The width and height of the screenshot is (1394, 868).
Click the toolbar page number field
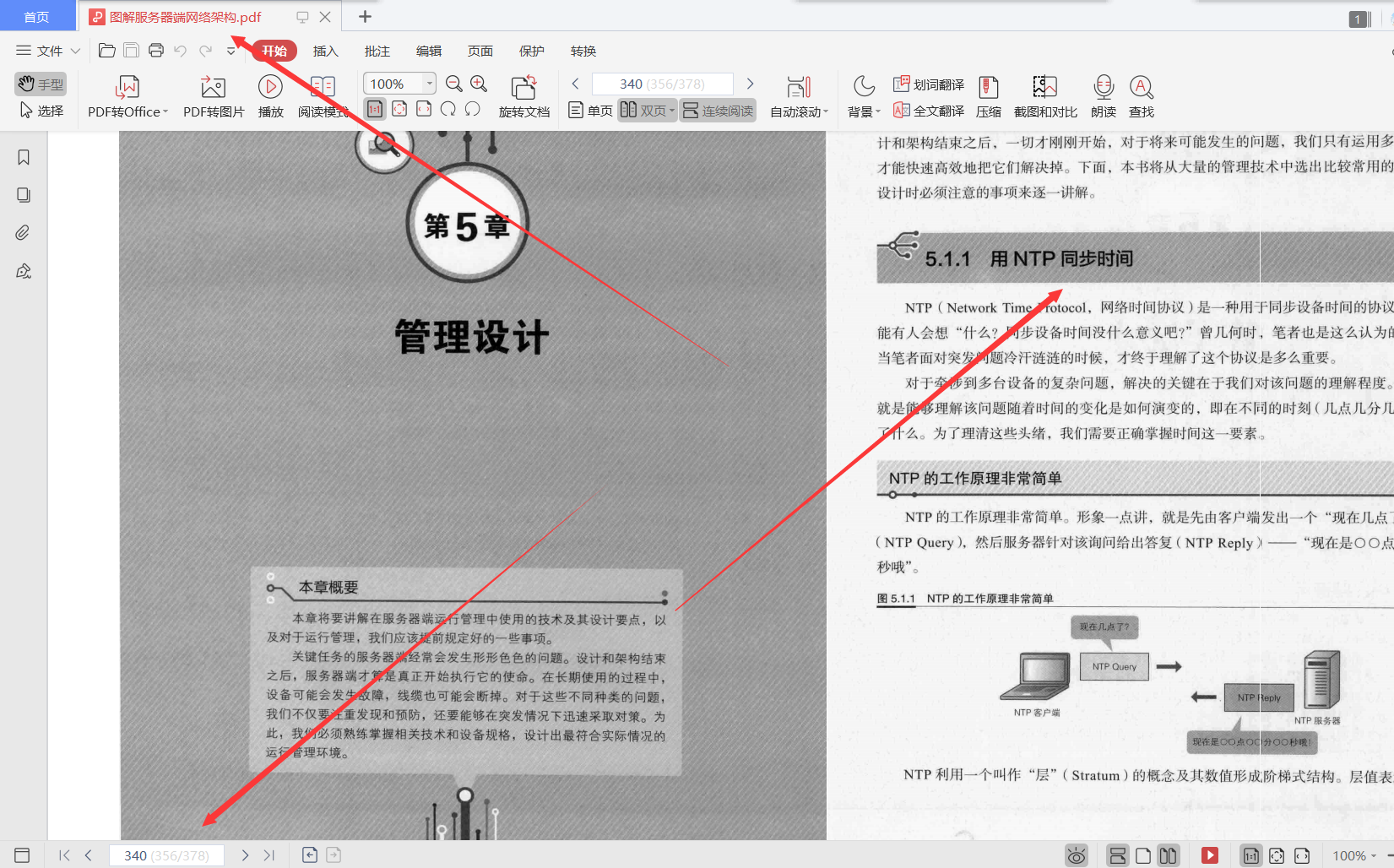pyautogui.click(x=663, y=84)
